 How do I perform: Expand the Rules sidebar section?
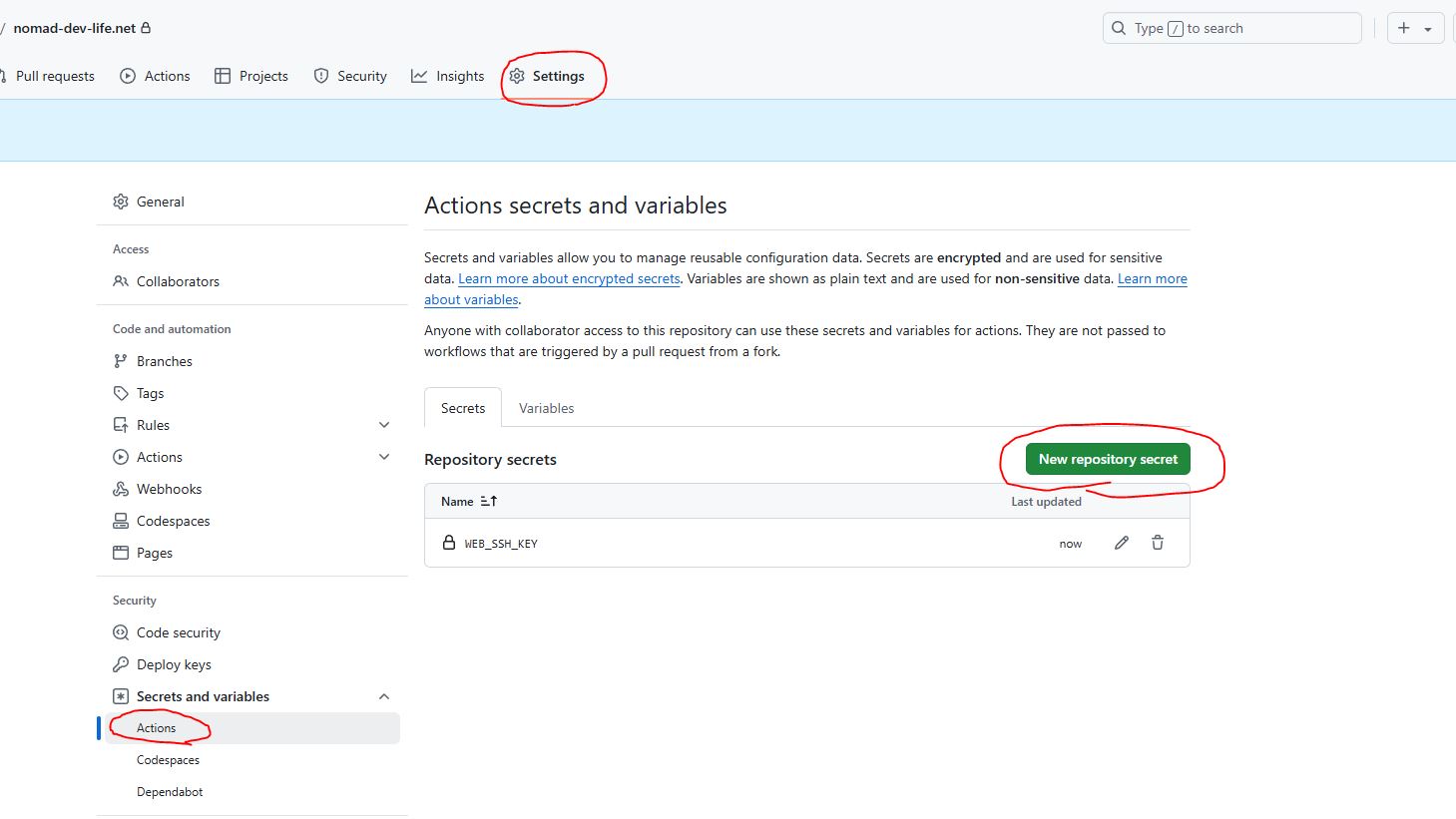384,424
